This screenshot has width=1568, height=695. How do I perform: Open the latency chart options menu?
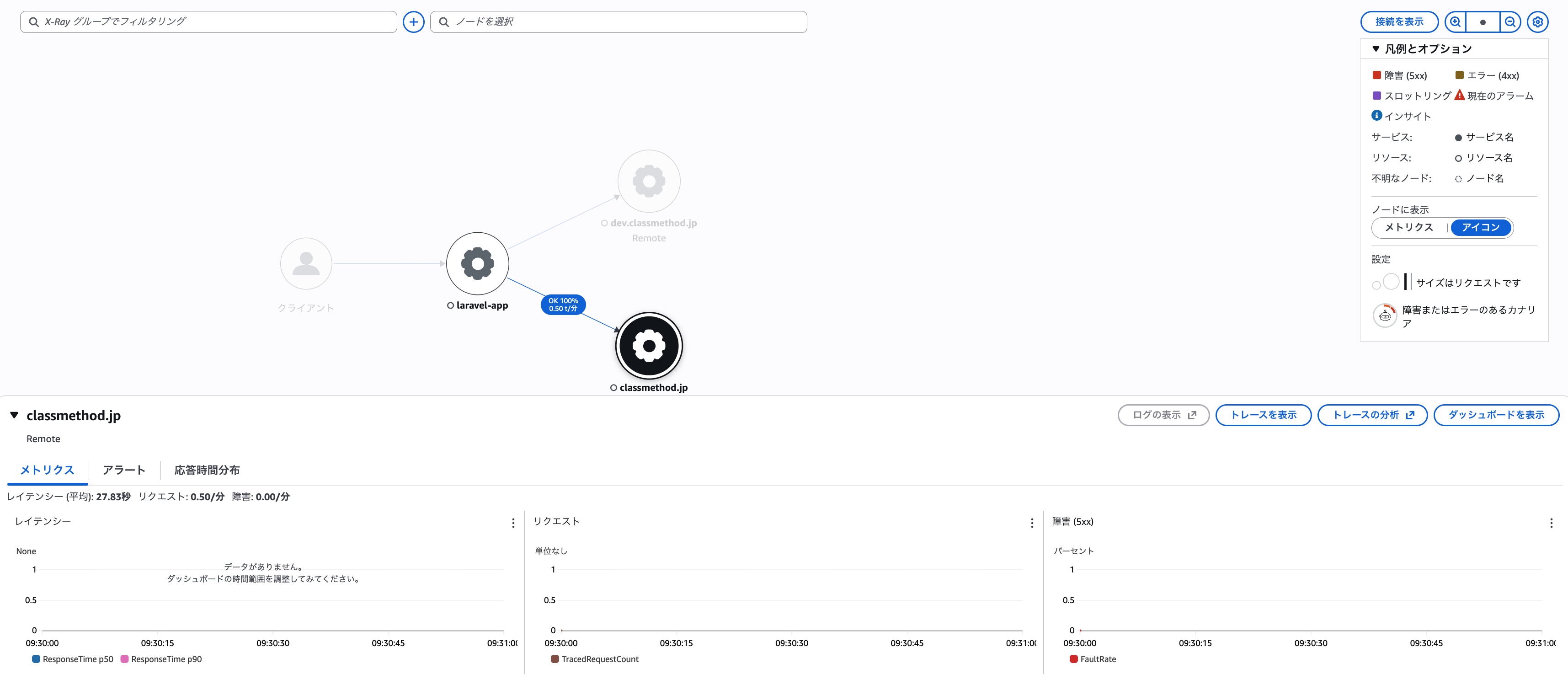(x=512, y=523)
